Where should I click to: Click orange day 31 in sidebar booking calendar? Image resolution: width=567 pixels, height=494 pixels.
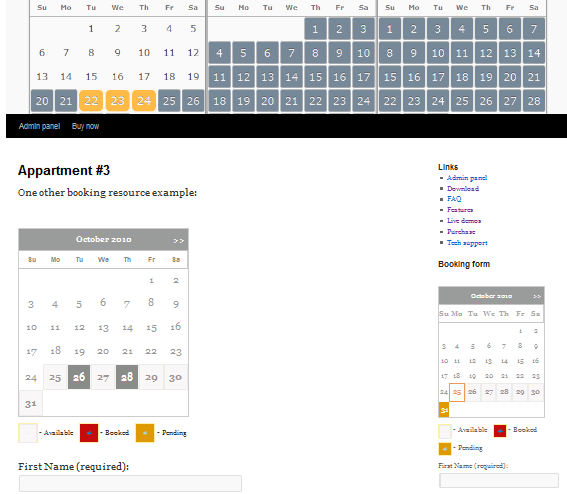tap(444, 410)
